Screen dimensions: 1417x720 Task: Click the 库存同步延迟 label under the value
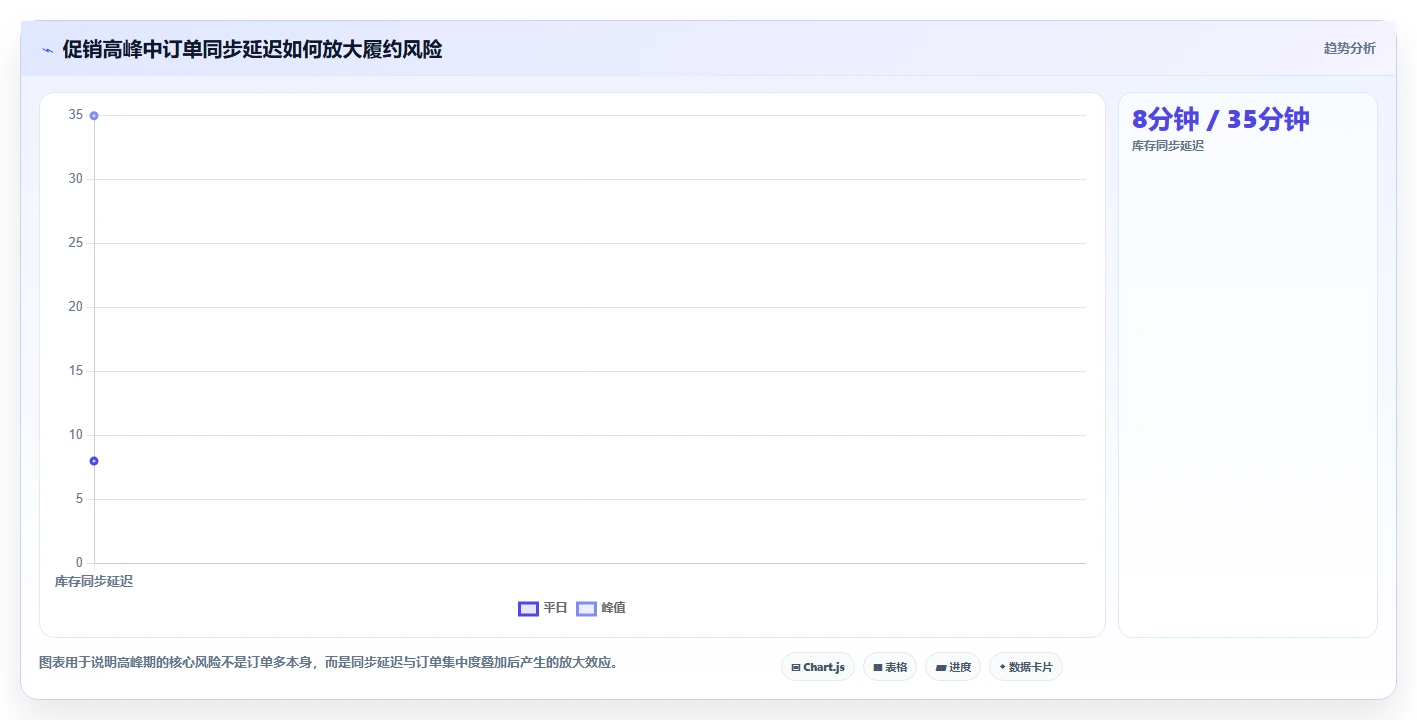point(1167,146)
